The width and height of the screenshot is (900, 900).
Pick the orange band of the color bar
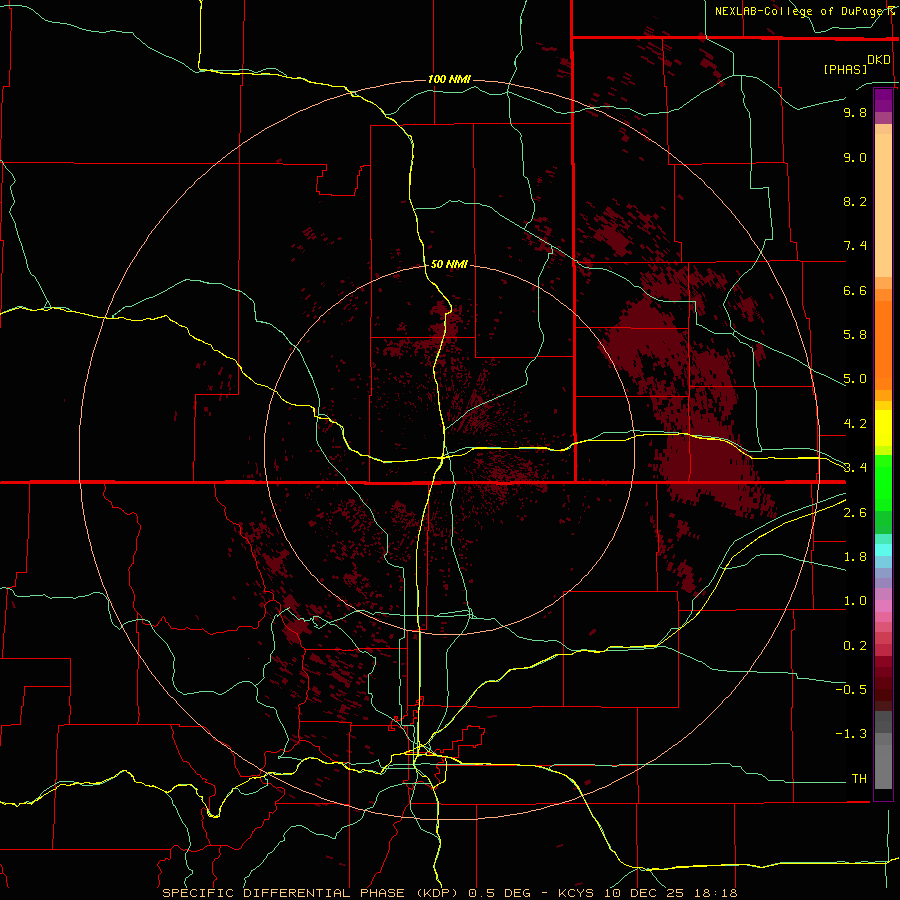coord(883,345)
